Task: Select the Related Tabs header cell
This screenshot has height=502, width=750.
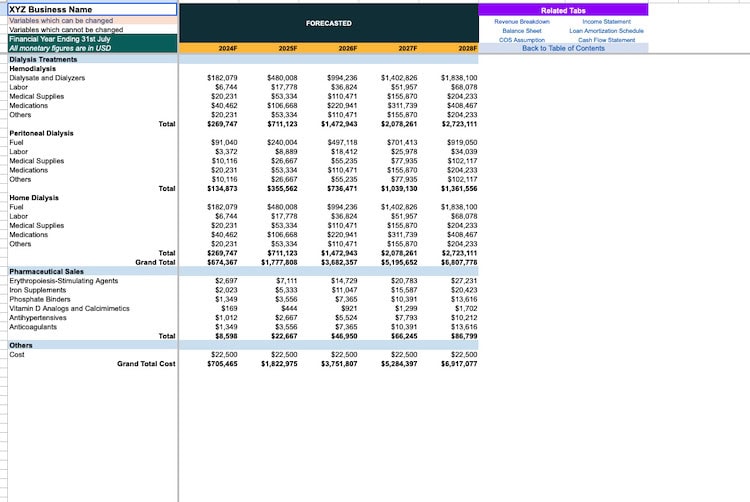Action: [x=563, y=10]
